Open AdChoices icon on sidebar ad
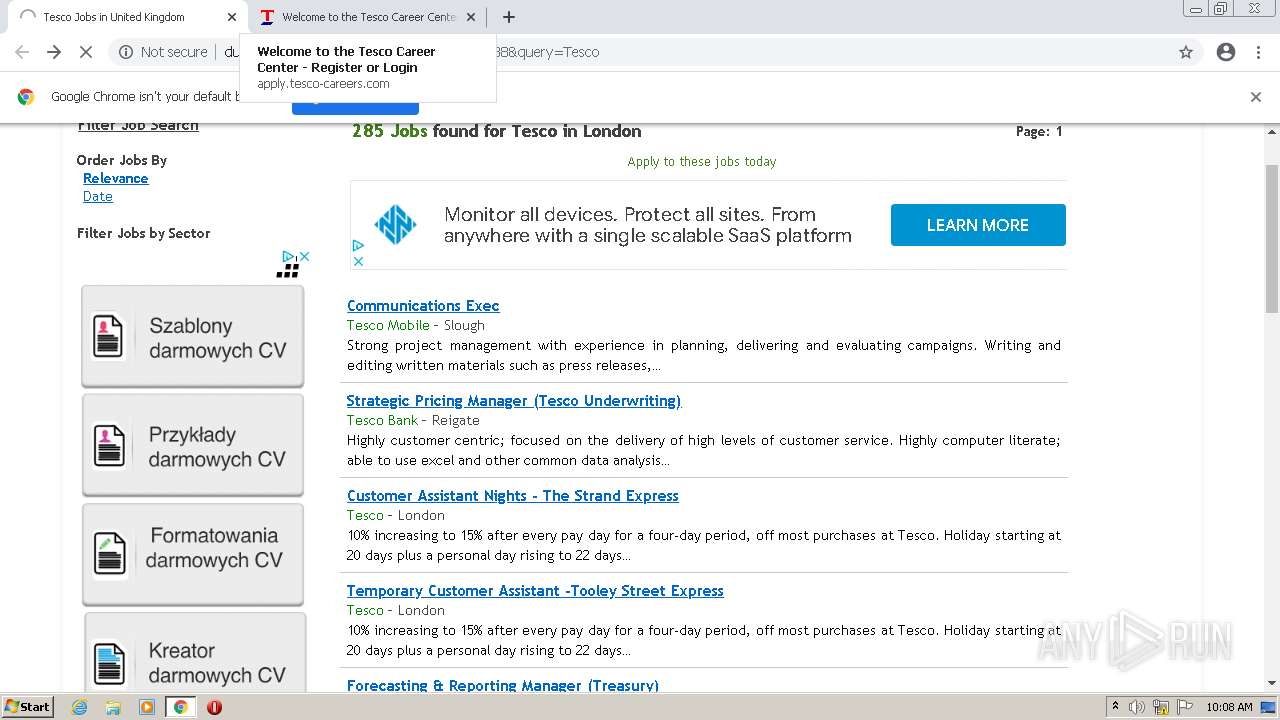This screenshot has height=720, width=1280. (x=288, y=257)
